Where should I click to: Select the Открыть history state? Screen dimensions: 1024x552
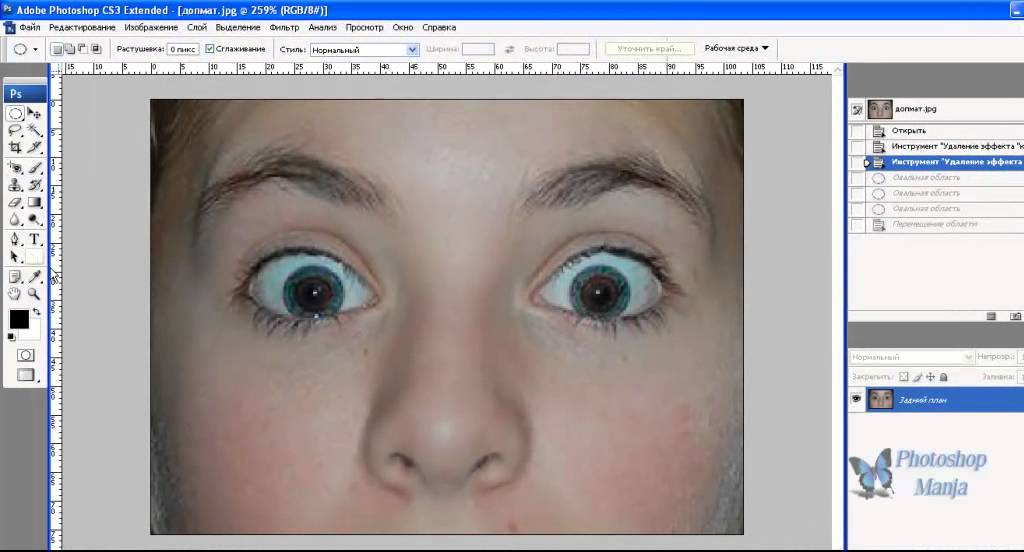(x=944, y=131)
